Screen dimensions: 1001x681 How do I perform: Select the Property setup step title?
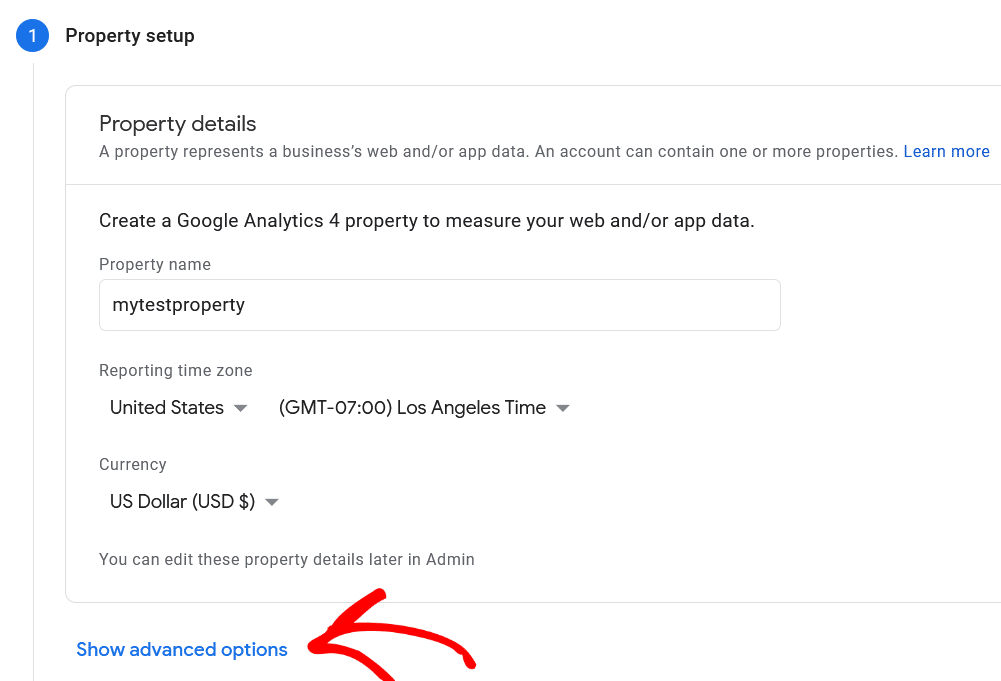(x=130, y=36)
